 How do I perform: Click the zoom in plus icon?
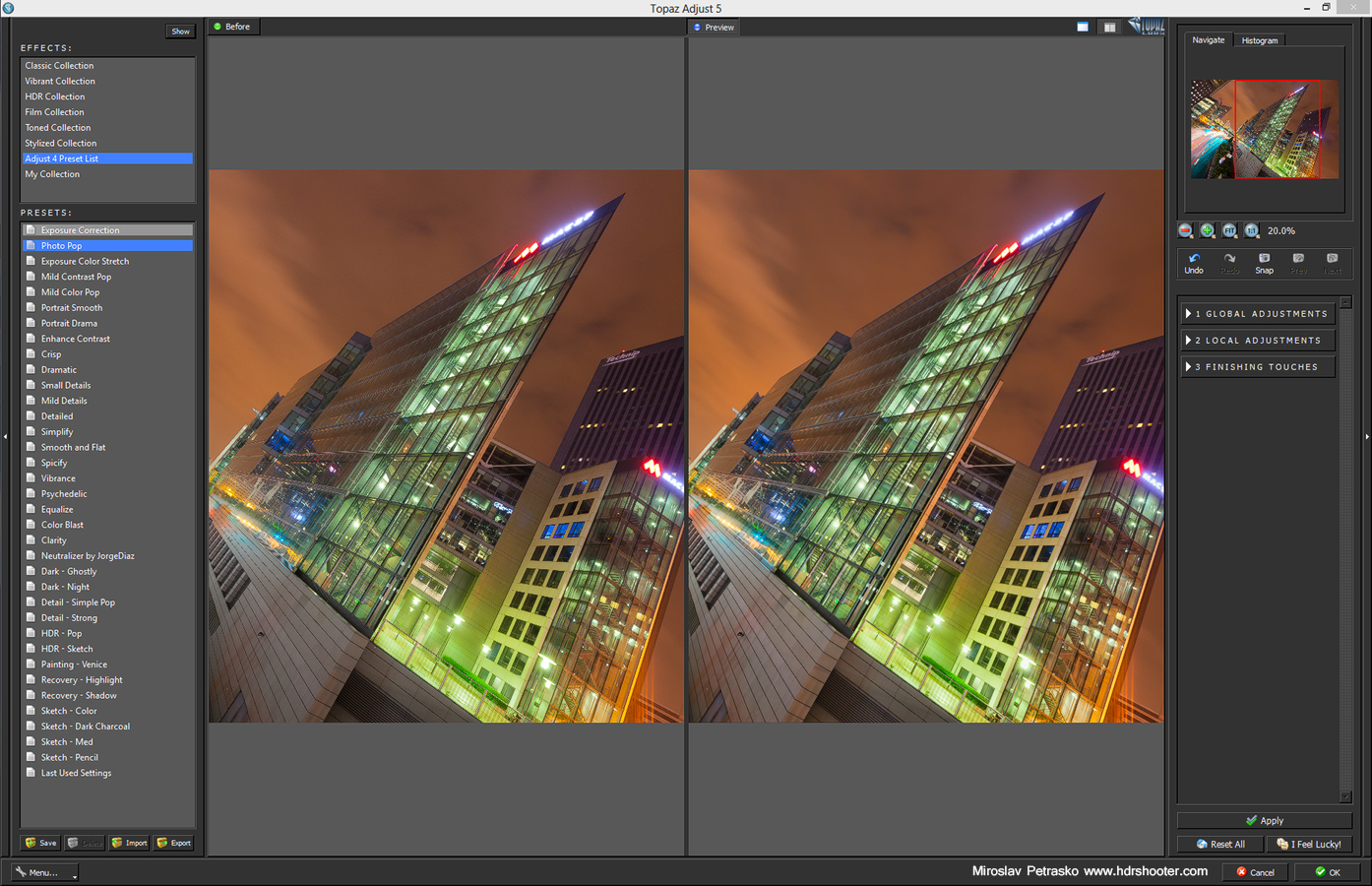[x=1208, y=230]
